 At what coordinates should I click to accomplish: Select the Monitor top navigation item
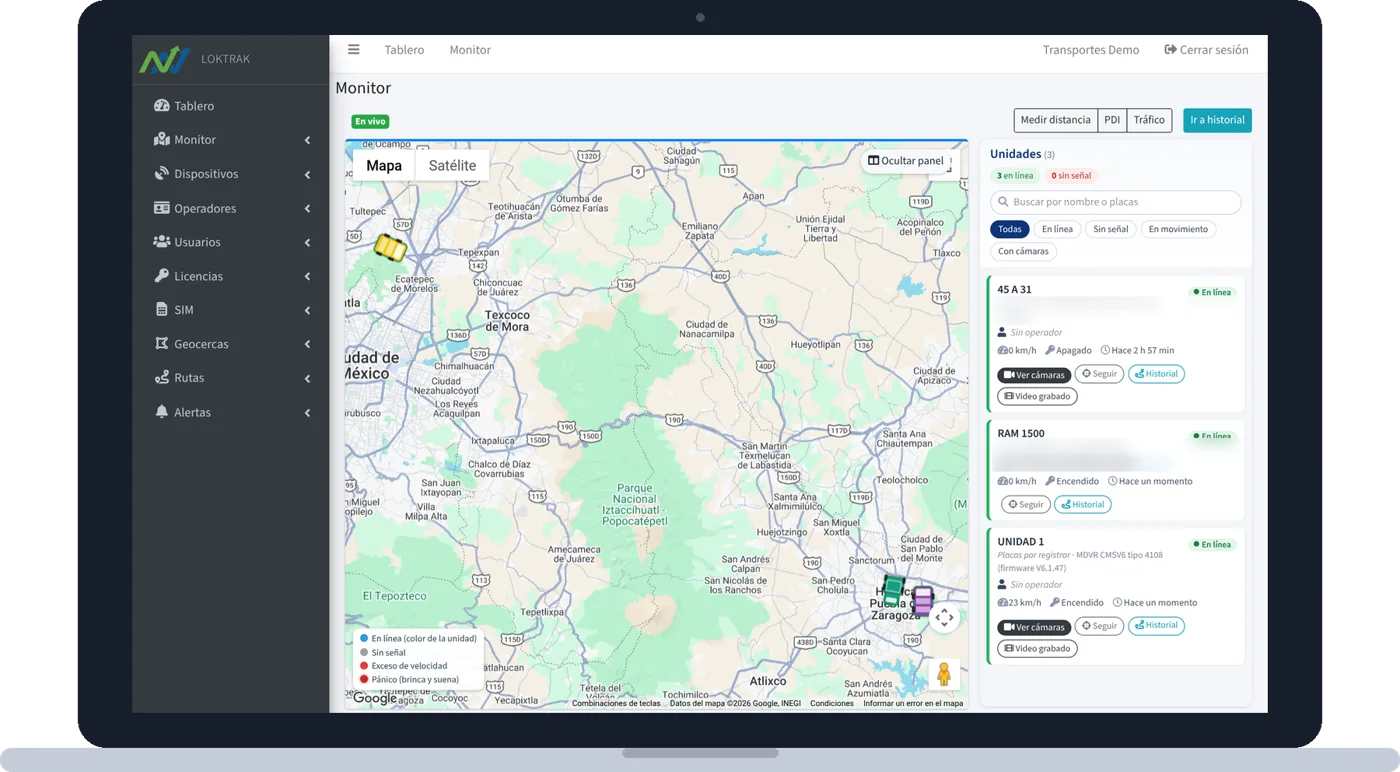point(470,50)
